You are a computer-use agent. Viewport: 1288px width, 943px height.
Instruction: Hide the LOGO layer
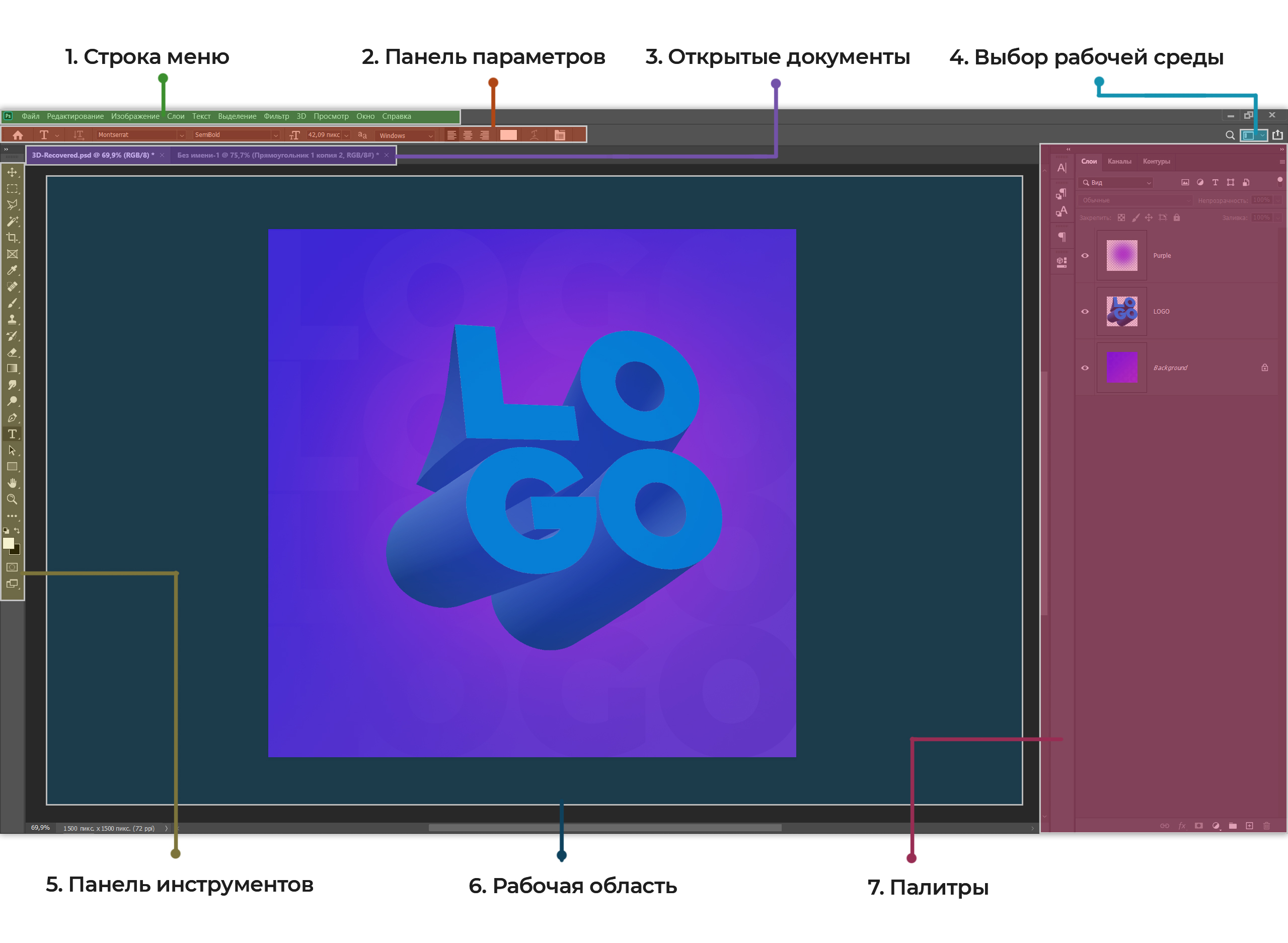coord(1085,312)
